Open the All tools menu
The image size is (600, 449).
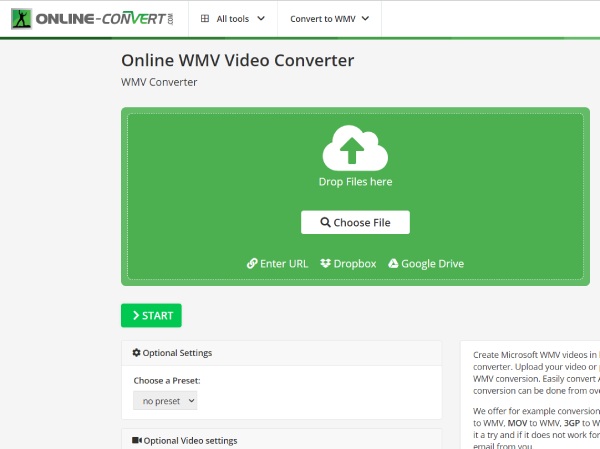click(x=233, y=19)
